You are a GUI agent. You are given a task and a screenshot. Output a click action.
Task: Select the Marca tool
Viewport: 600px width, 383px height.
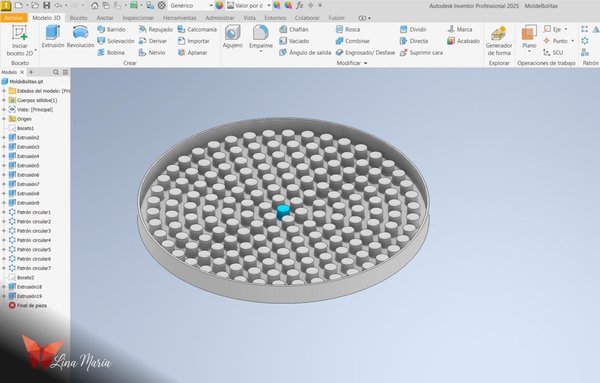[x=460, y=29]
